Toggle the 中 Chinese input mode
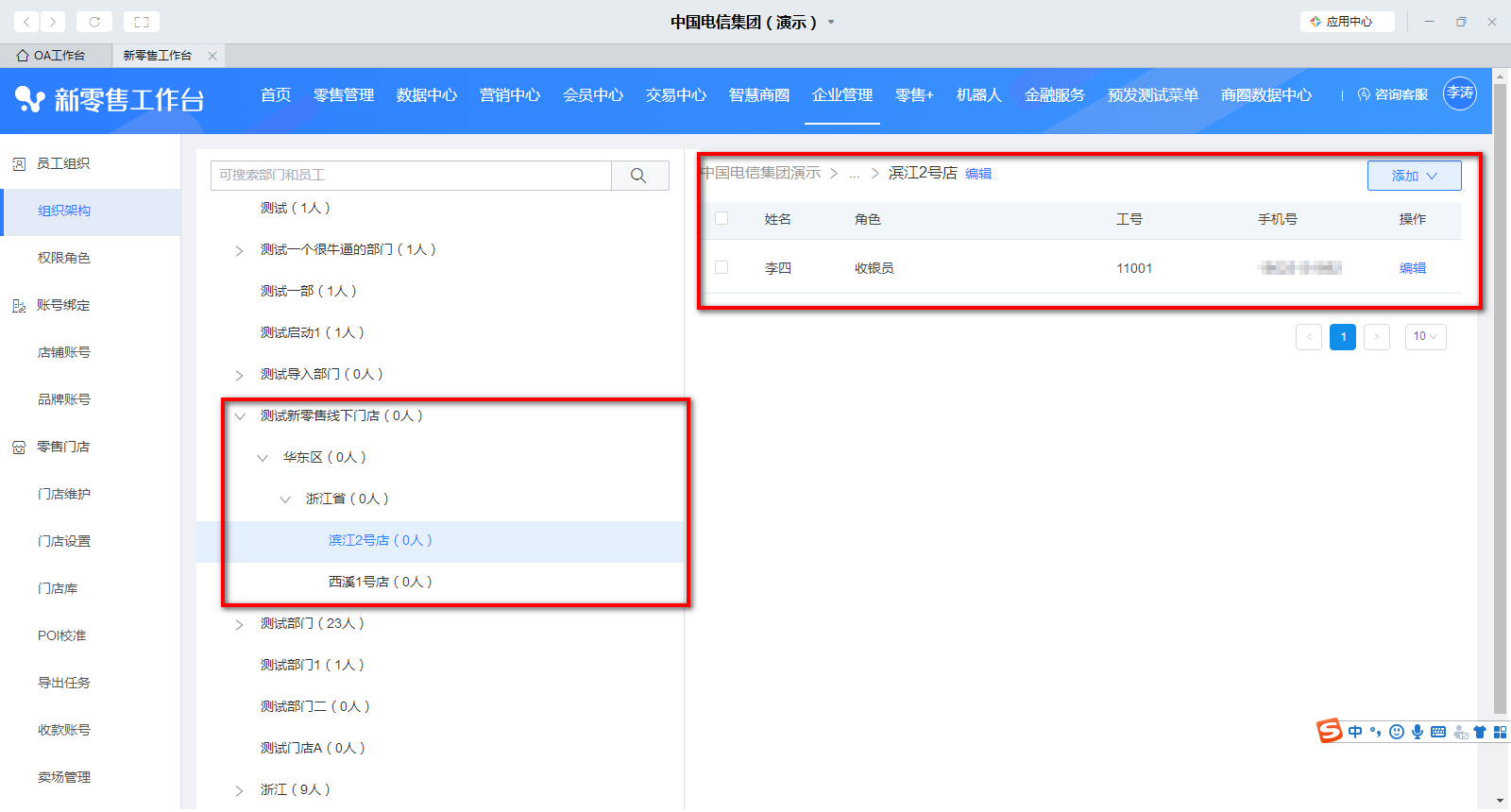This screenshot has width=1511, height=812. 1355,732
